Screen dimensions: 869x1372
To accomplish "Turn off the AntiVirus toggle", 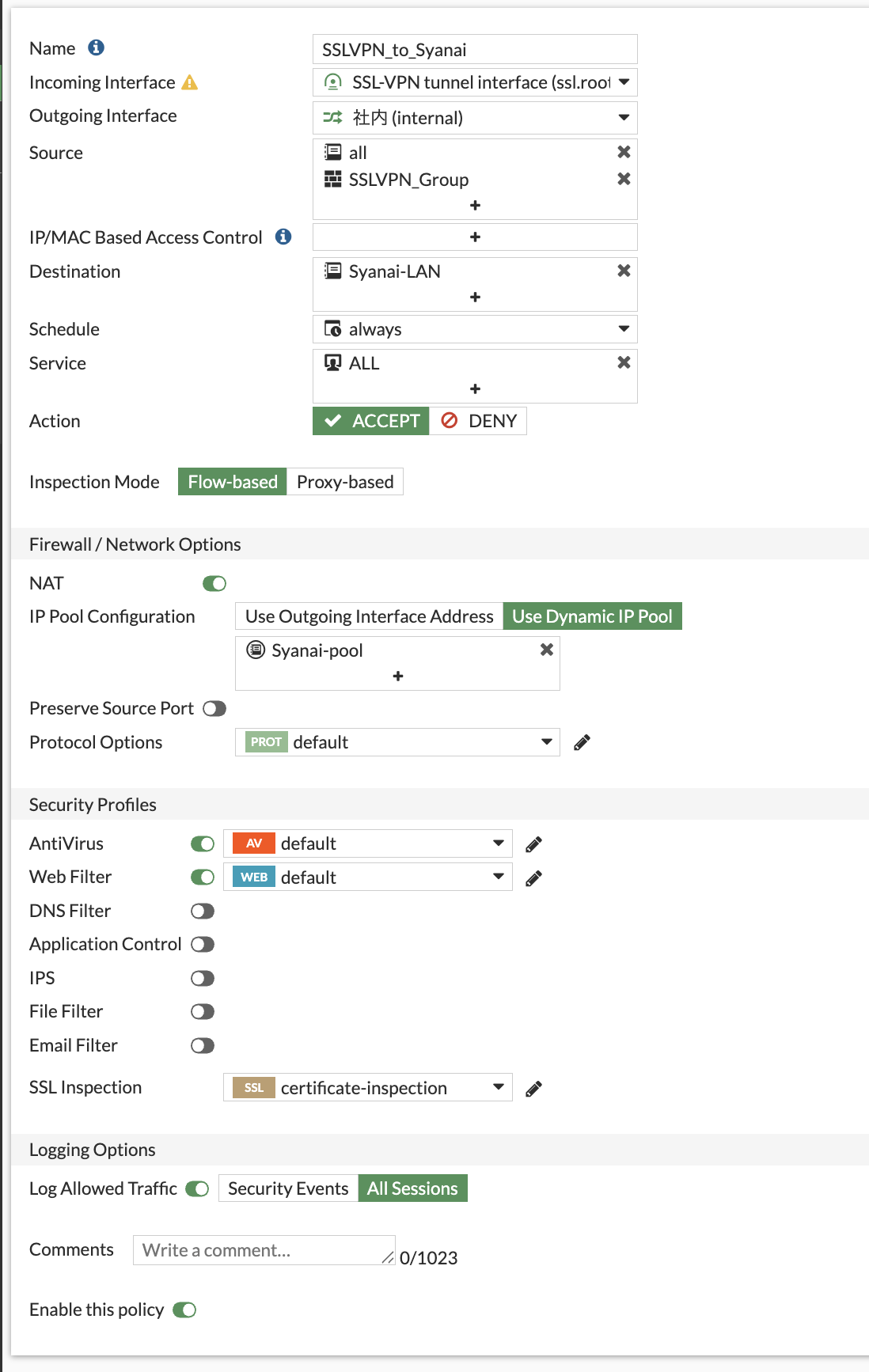I will coord(203,844).
